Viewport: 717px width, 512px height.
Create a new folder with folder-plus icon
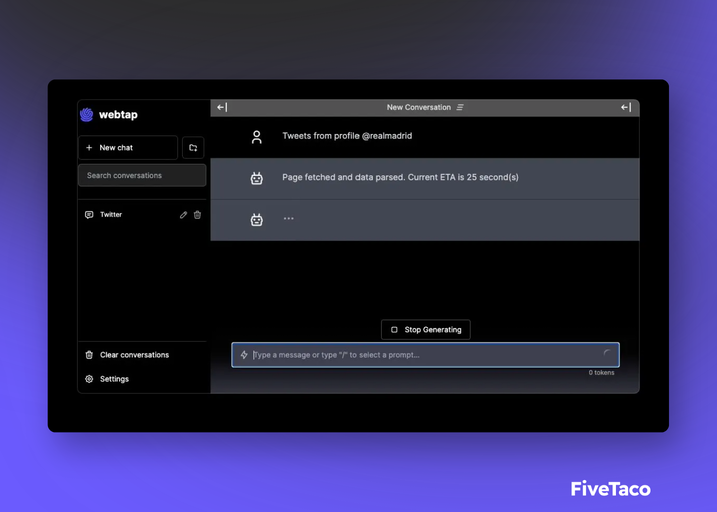193,148
